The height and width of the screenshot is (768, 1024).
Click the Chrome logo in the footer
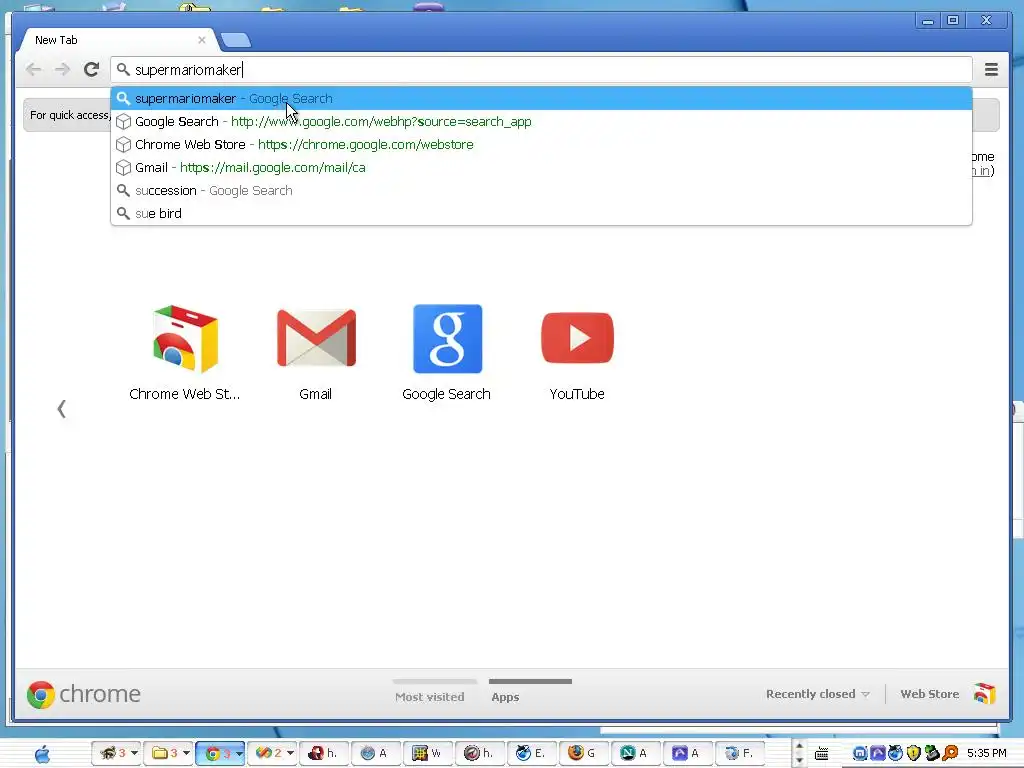pyautogui.click(x=84, y=694)
